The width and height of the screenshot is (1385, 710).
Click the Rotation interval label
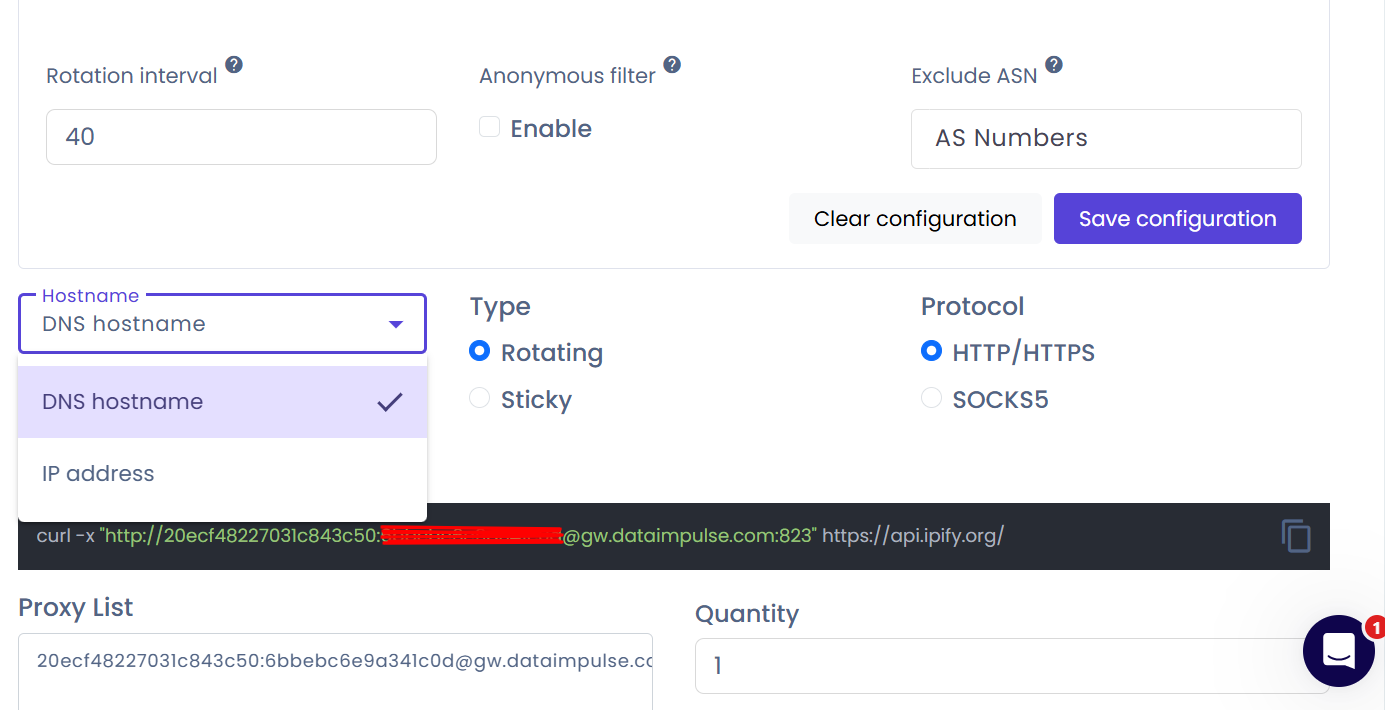[132, 76]
